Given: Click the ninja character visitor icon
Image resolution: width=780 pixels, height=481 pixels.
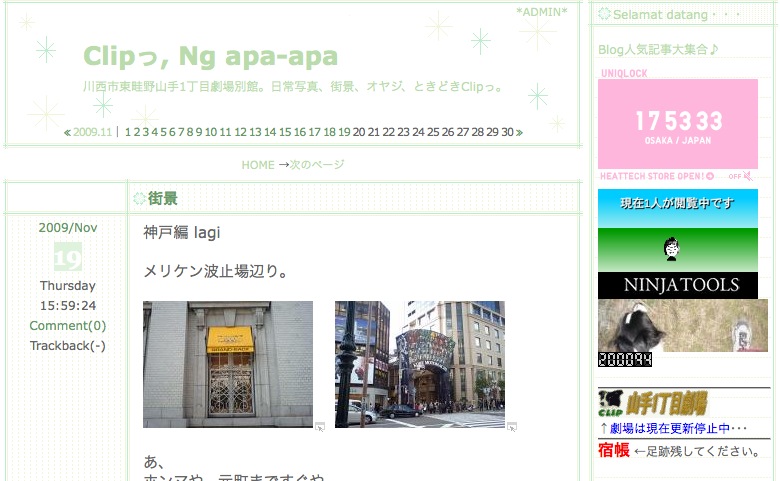Looking at the screenshot, I should (x=672, y=249).
